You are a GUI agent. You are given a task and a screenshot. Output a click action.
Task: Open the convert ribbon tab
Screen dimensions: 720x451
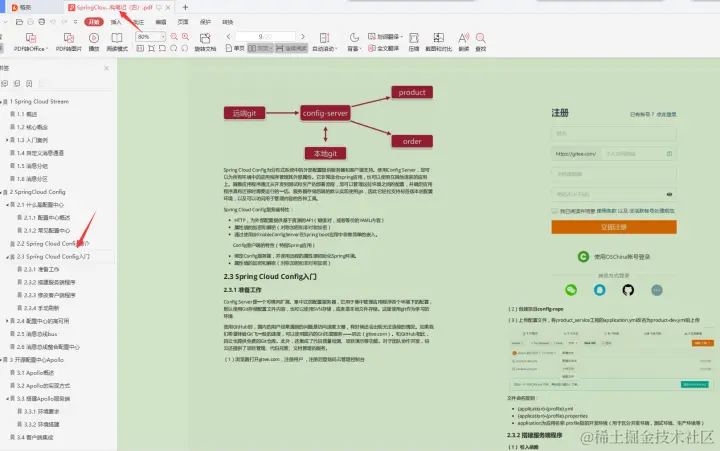(228, 22)
